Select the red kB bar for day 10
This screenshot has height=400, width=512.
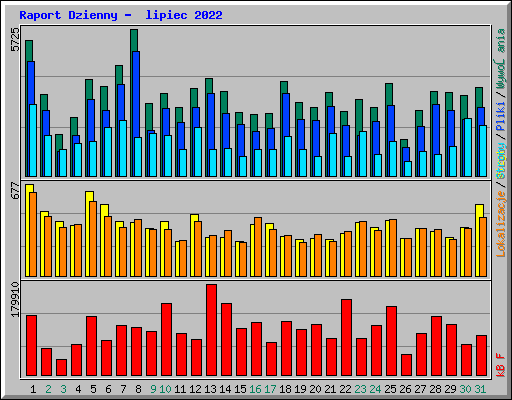tap(166, 339)
